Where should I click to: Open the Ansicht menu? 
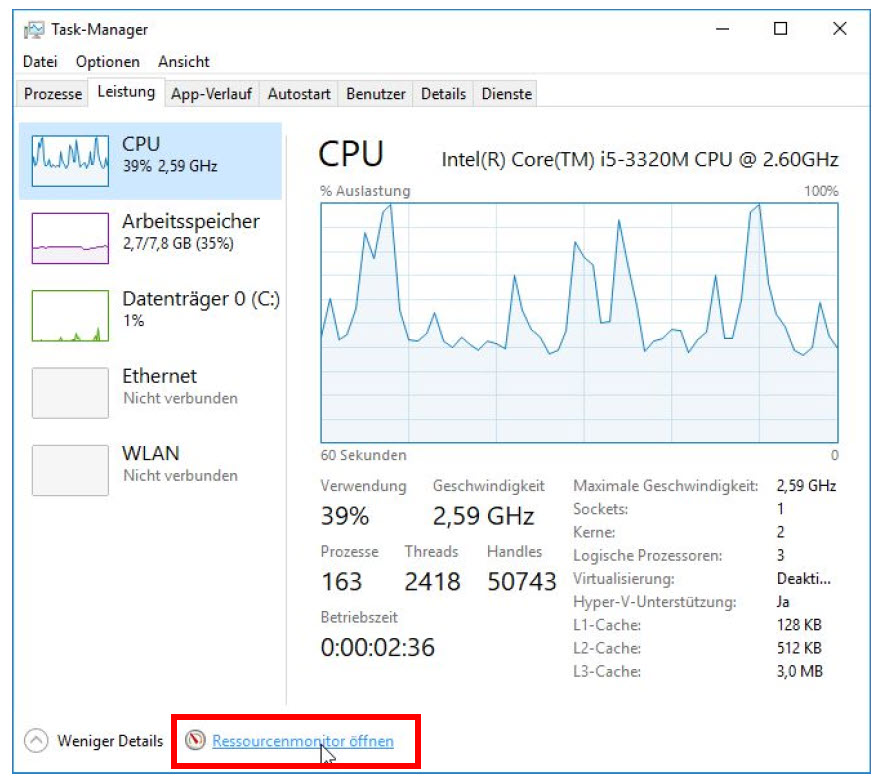(184, 62)
